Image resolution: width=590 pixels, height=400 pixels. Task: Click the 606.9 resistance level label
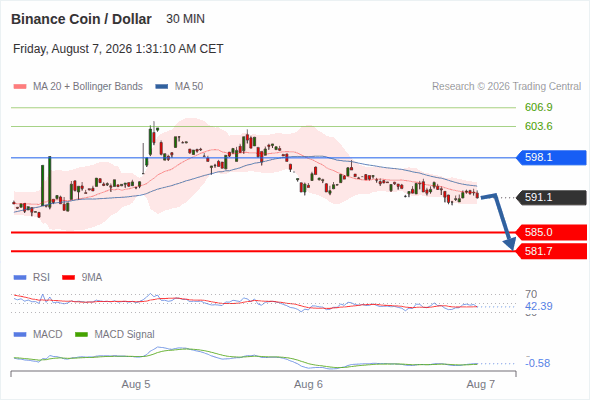coord(539,107)
